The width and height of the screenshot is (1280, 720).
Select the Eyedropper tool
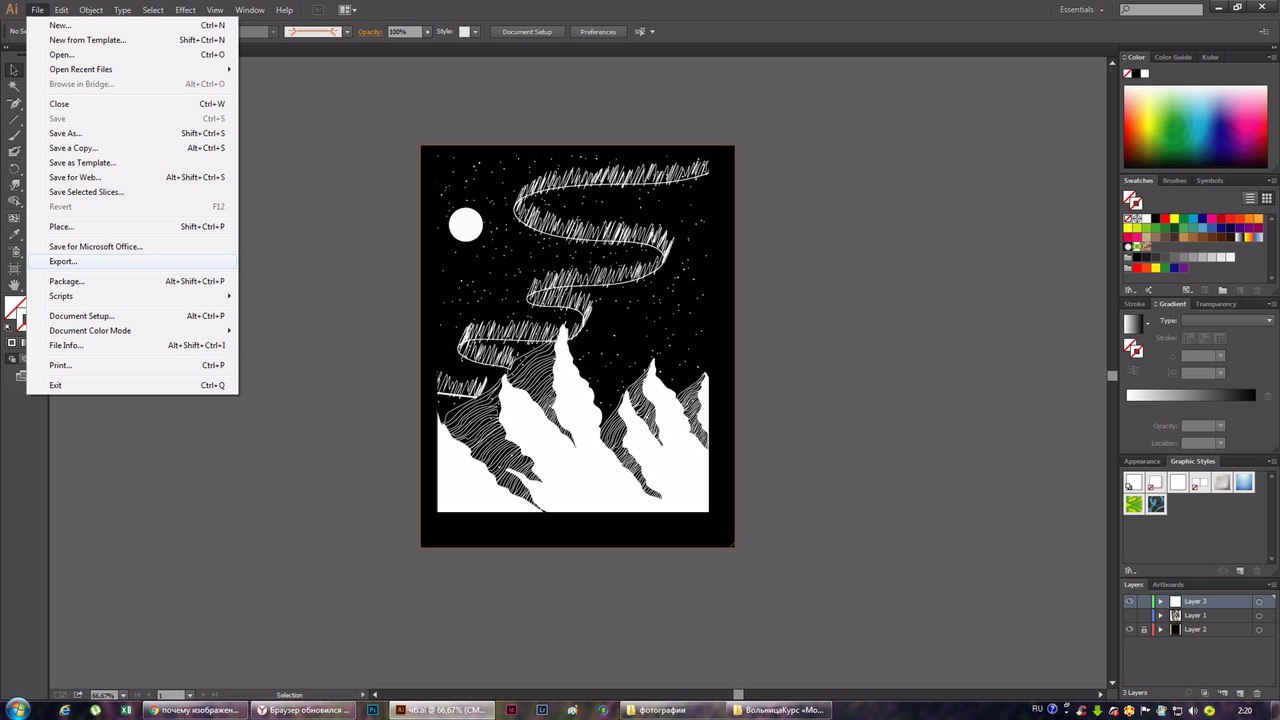tap(14, 235)
